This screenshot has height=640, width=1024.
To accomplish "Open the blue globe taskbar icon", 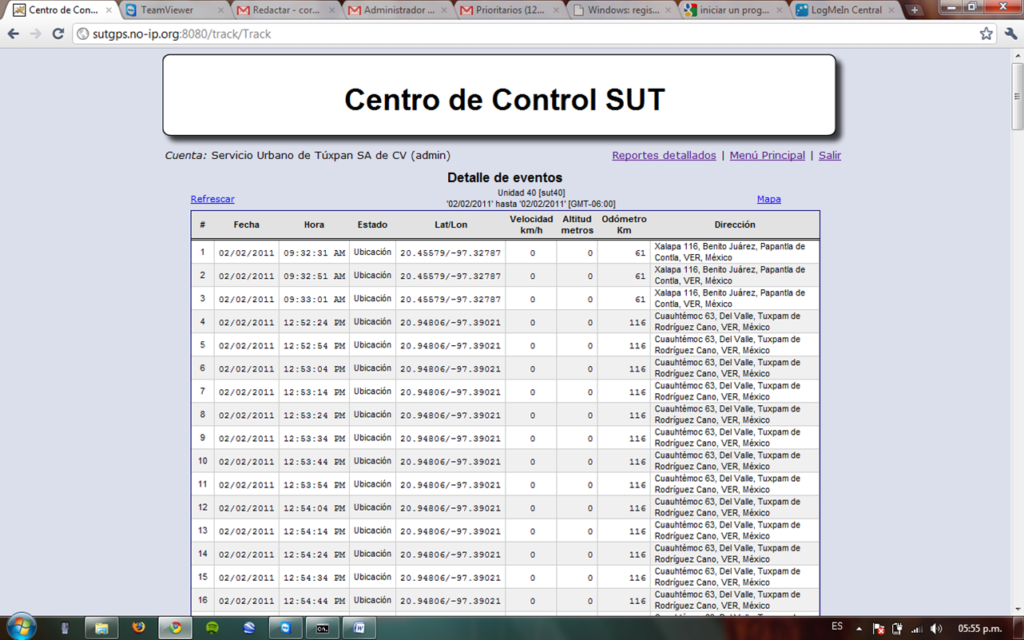I will coord(249,628).
